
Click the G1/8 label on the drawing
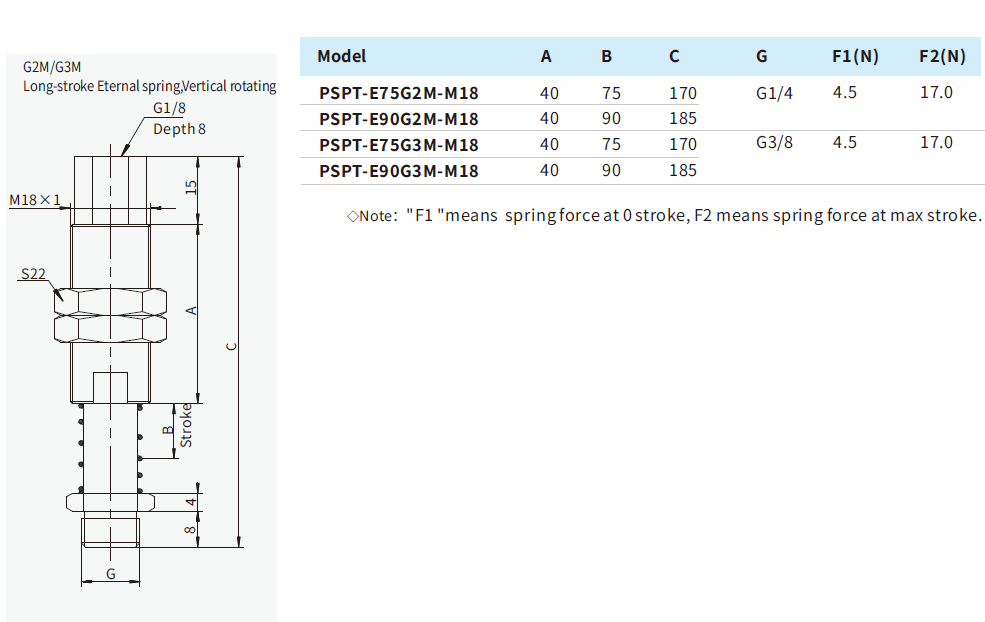[169, 110]
